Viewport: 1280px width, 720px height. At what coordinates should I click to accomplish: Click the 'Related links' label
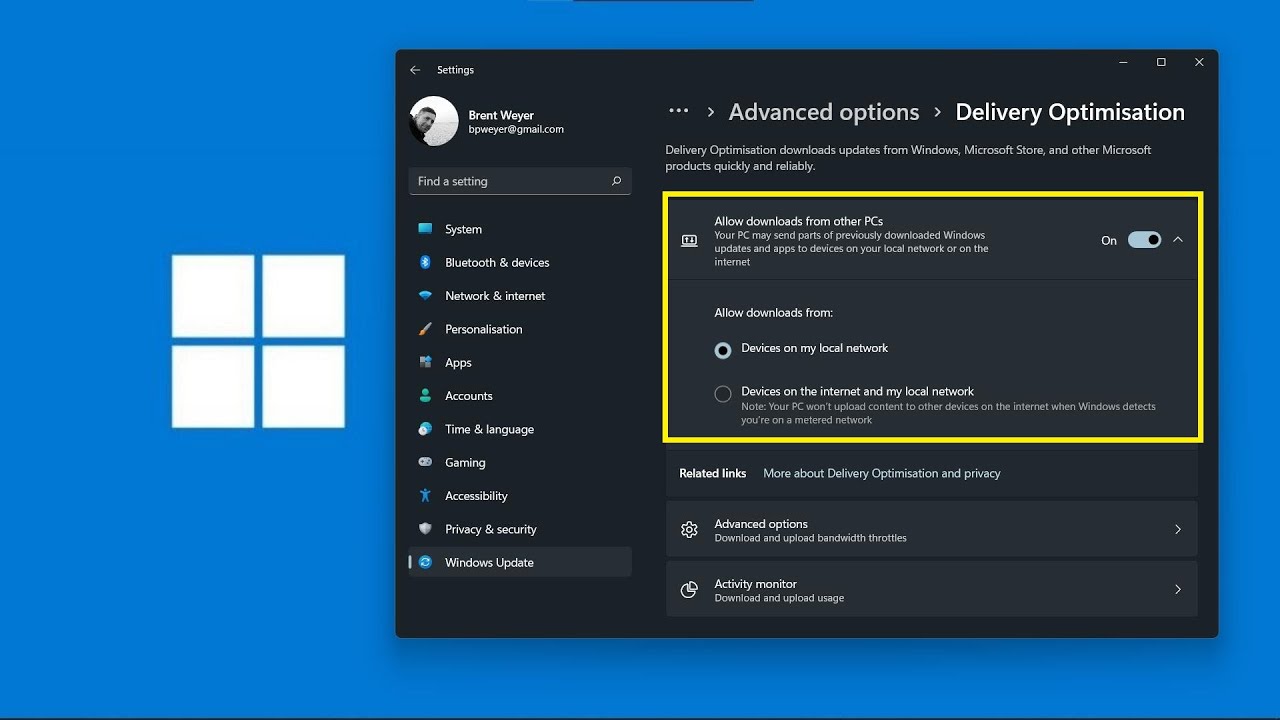tap(712, 473)
